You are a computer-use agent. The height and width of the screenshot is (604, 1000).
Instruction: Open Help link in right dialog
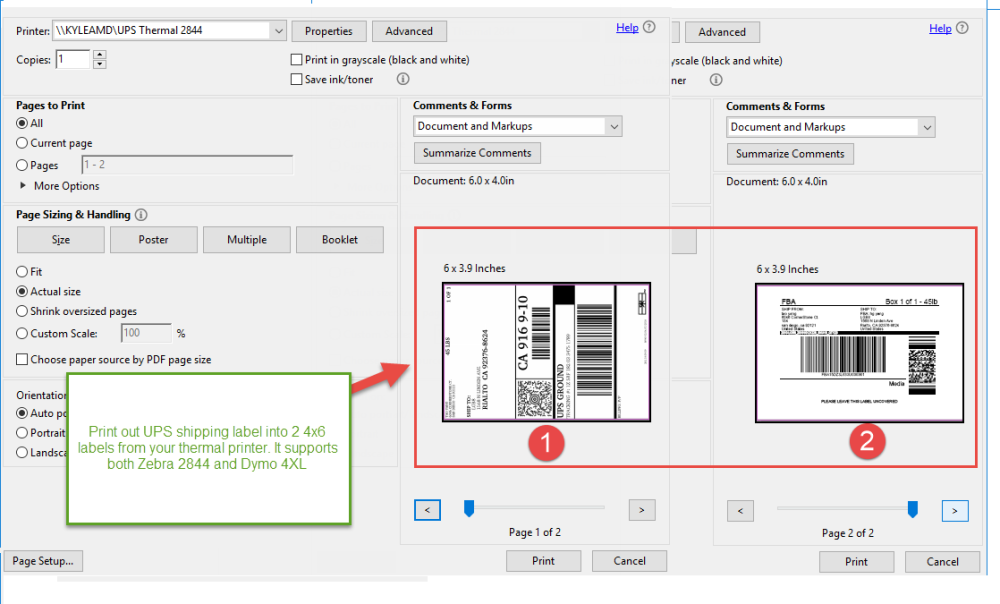tap(940, 28)
